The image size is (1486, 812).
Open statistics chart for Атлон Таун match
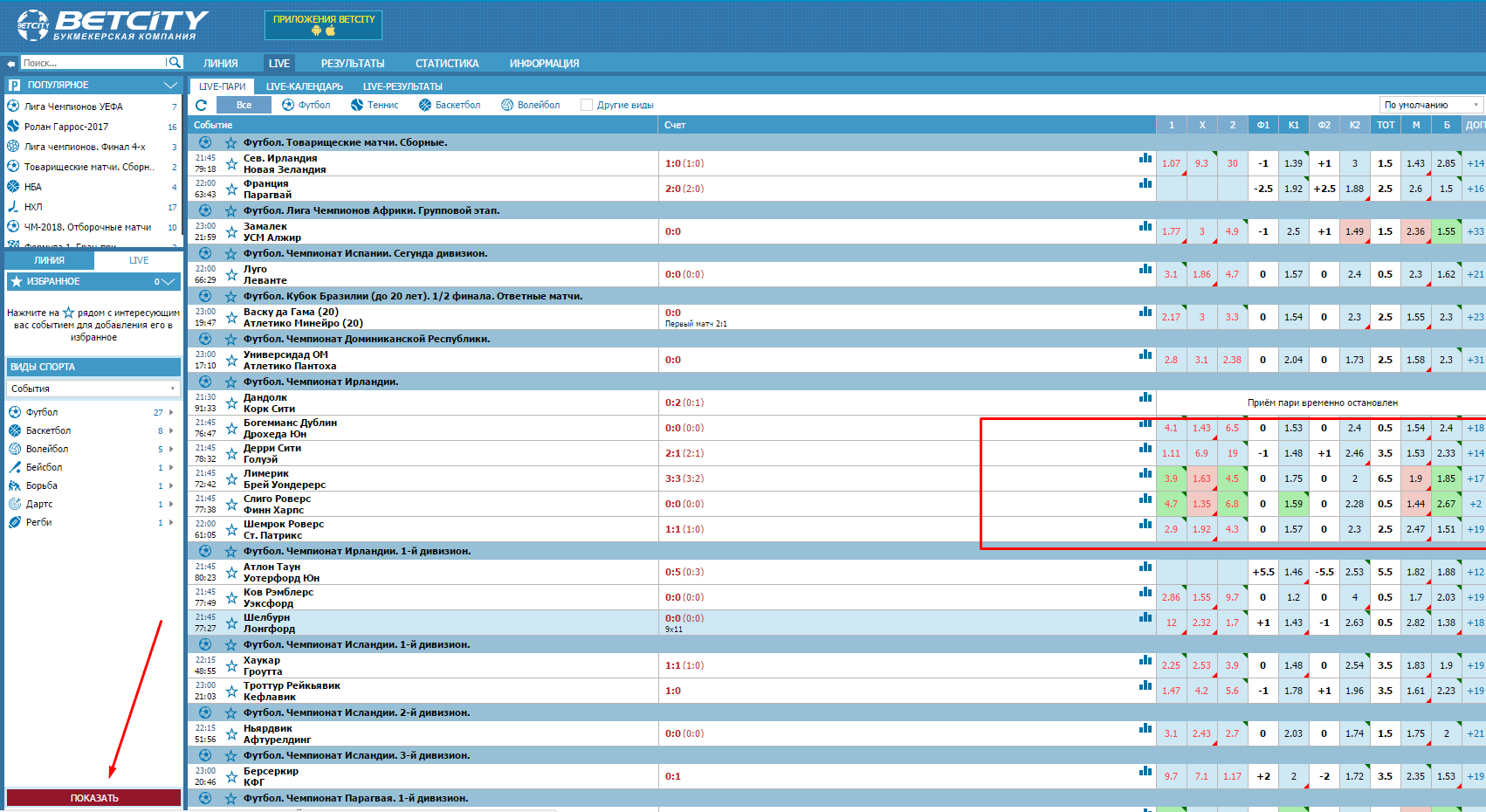click(x=1145, y=567)
